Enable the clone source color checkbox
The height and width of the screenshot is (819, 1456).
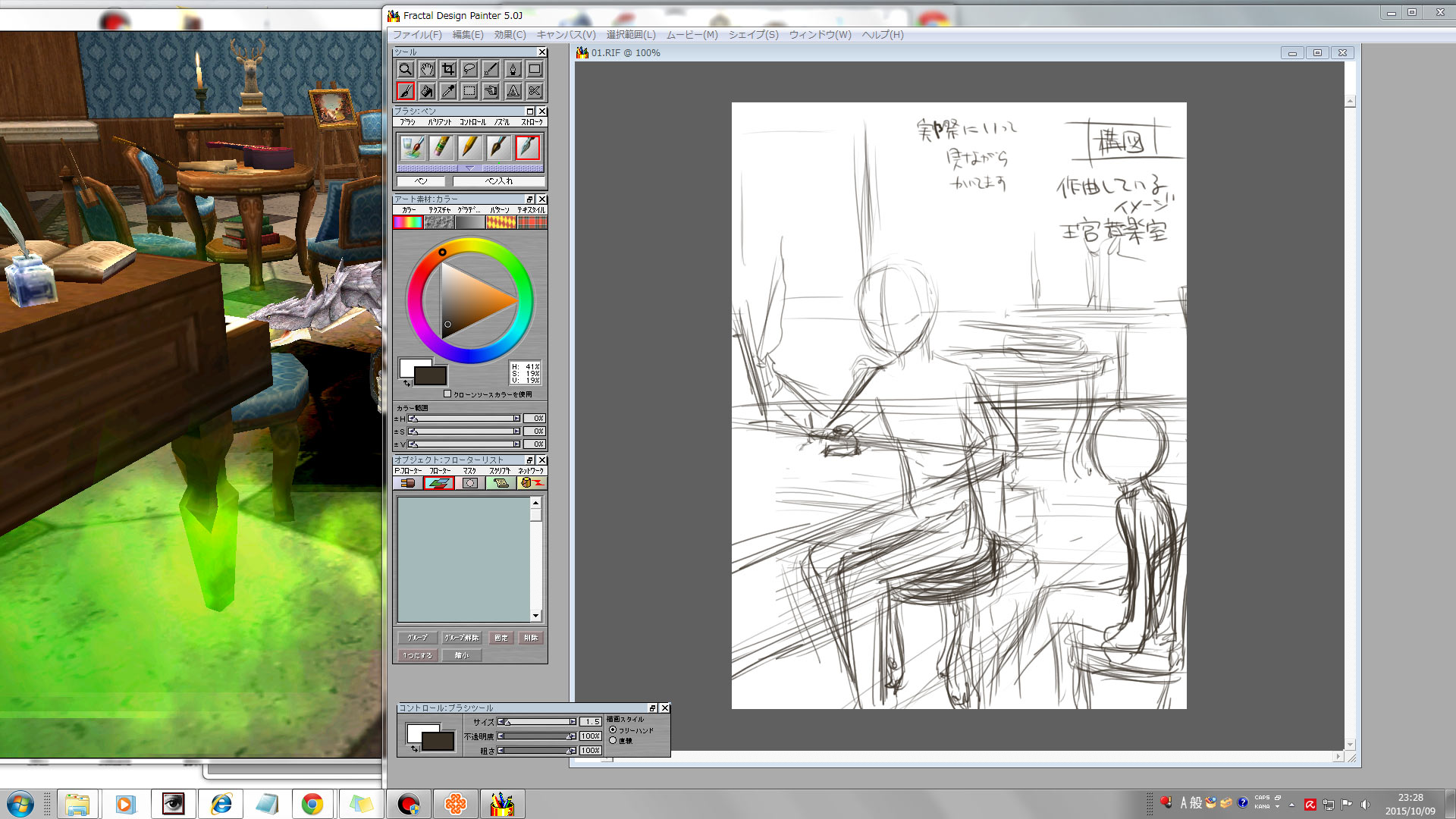(x=447, y=394)
